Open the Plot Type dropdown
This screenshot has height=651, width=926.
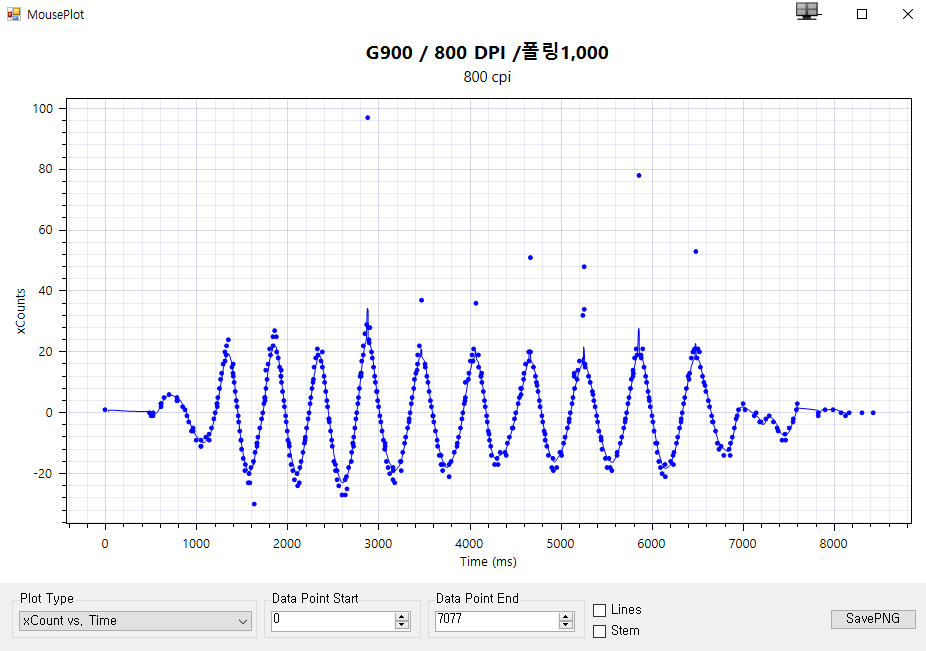coord(135,621)
